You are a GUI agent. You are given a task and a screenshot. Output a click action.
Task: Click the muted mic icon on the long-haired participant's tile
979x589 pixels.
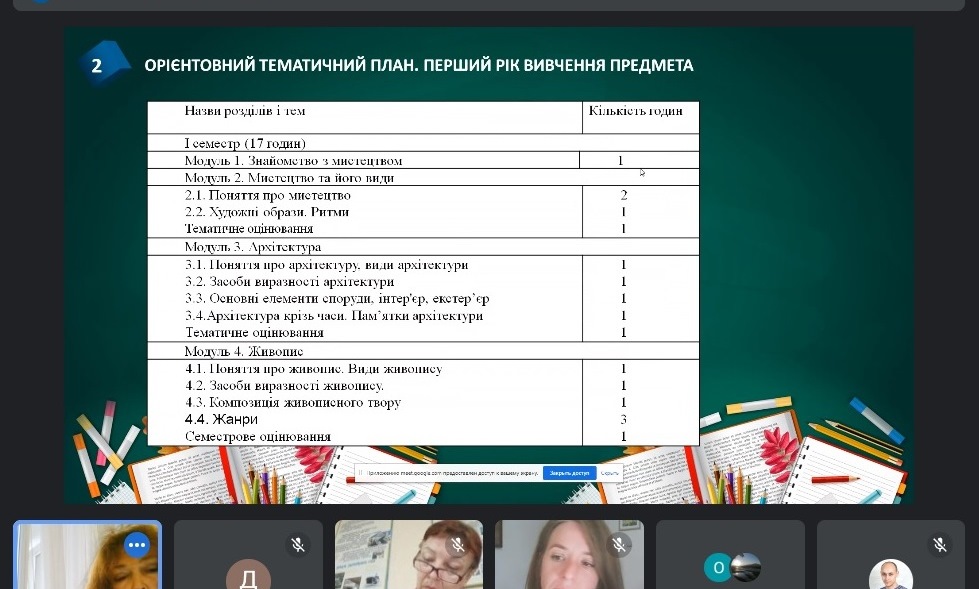pos(619,545)
